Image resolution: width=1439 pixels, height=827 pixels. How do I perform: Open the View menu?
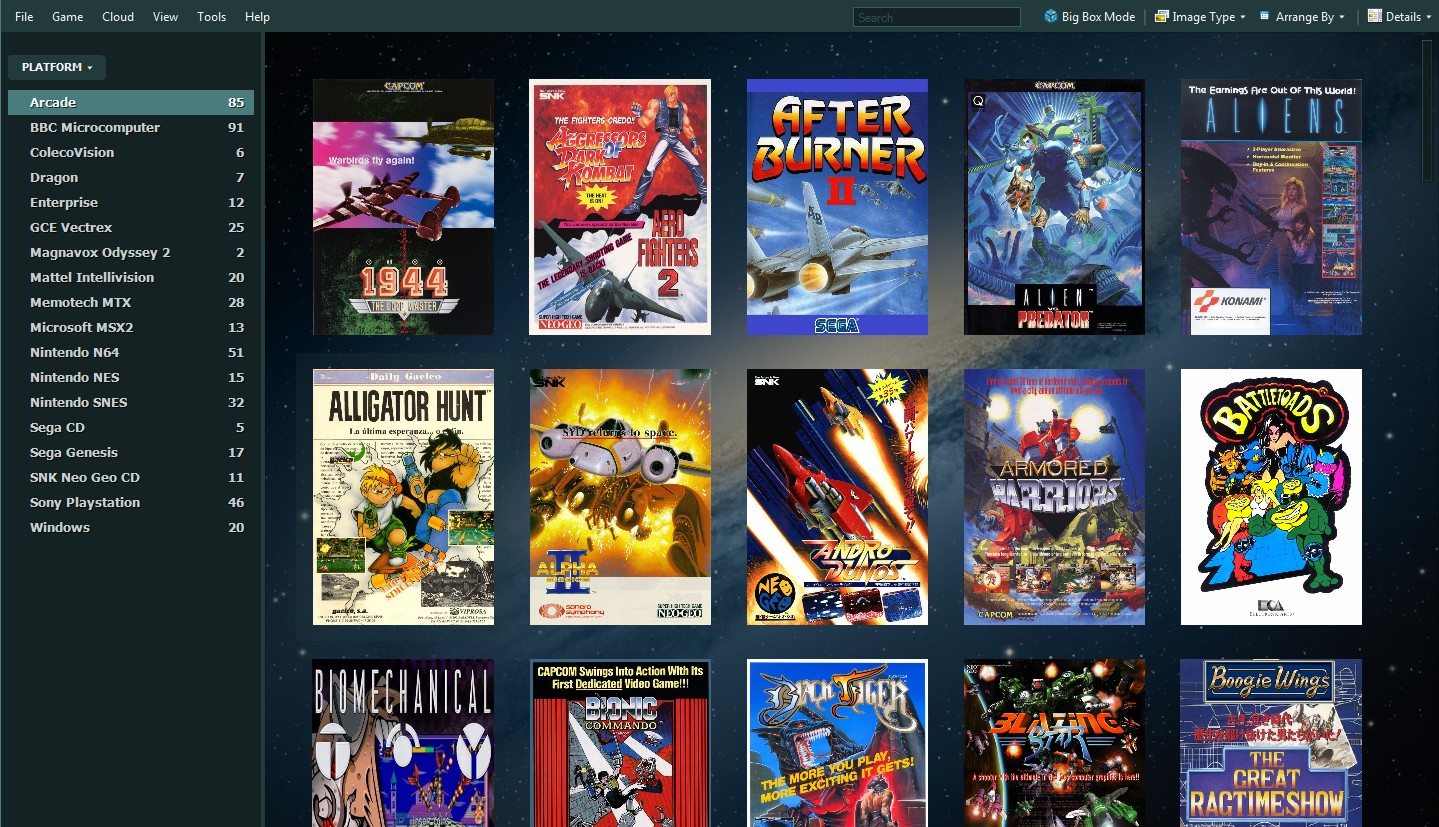166,17
